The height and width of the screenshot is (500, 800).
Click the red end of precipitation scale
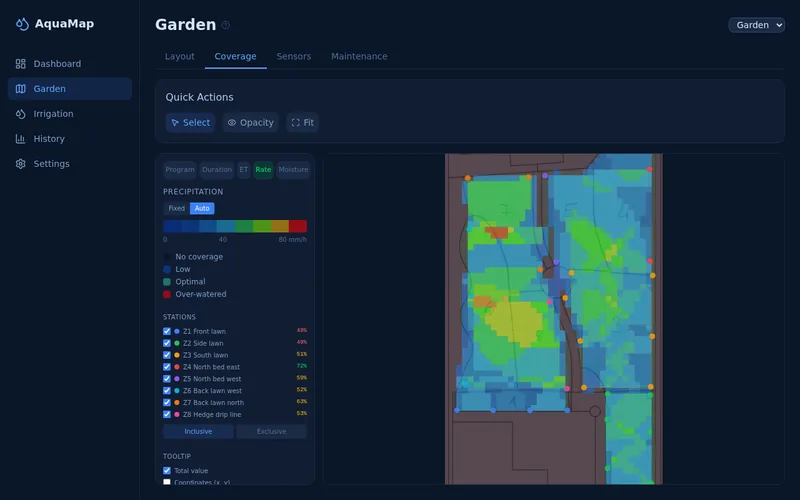pos(298,227)
